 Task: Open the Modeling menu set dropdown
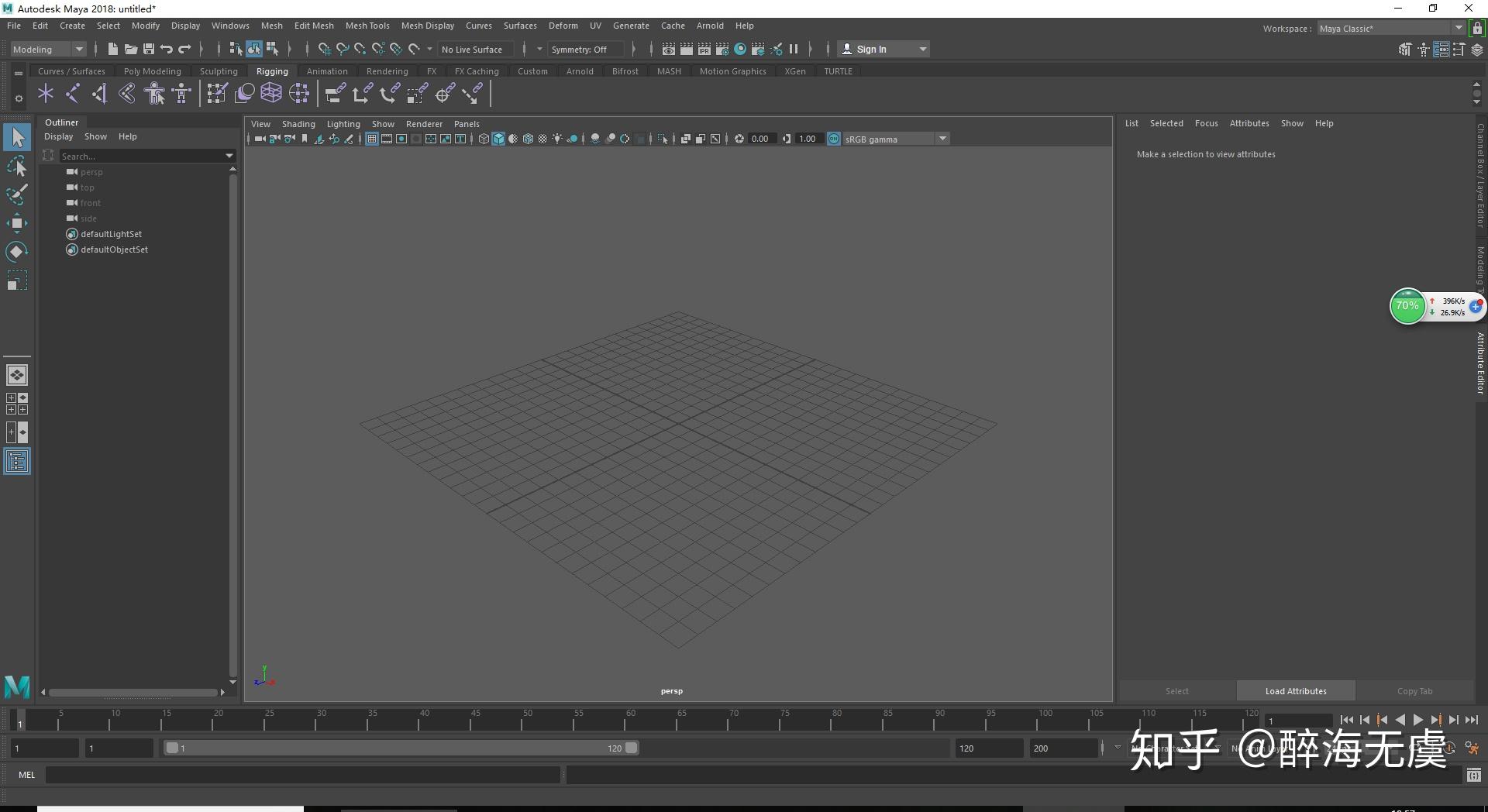pyautogui.click(x=48, y=49)
